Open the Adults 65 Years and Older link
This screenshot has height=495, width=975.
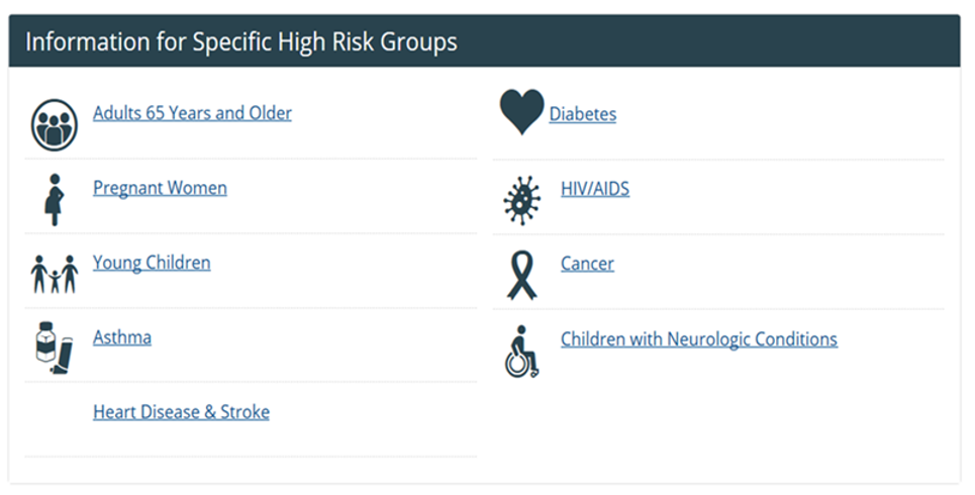192,113
